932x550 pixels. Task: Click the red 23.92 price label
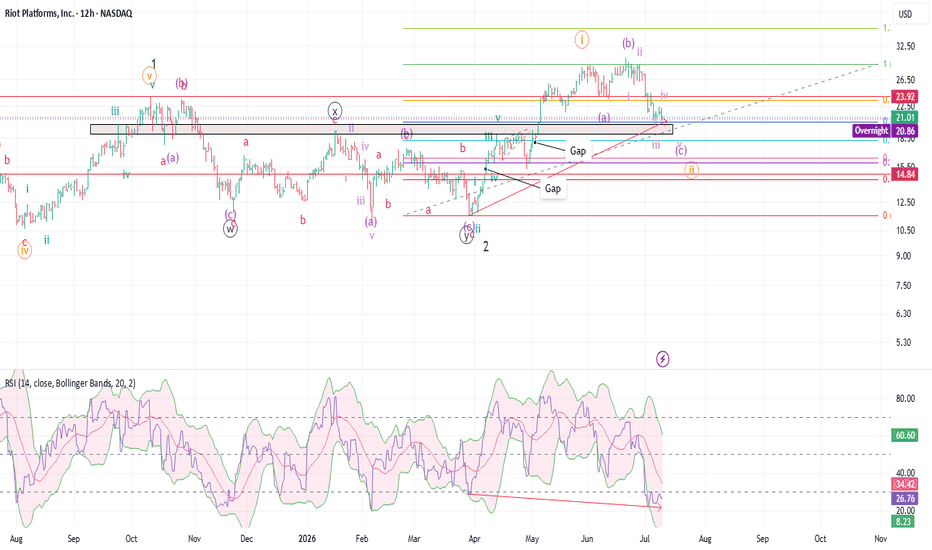pos(905,96)
